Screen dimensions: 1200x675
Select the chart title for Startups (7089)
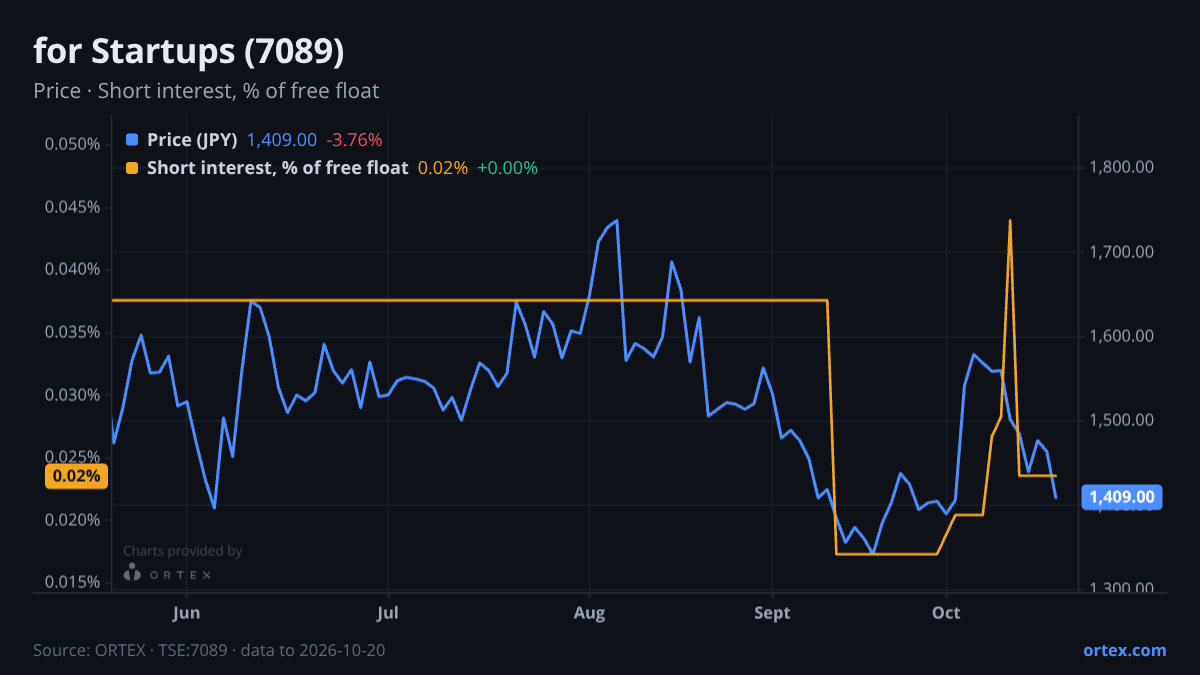pyautogui.click(x=189, y=51)
